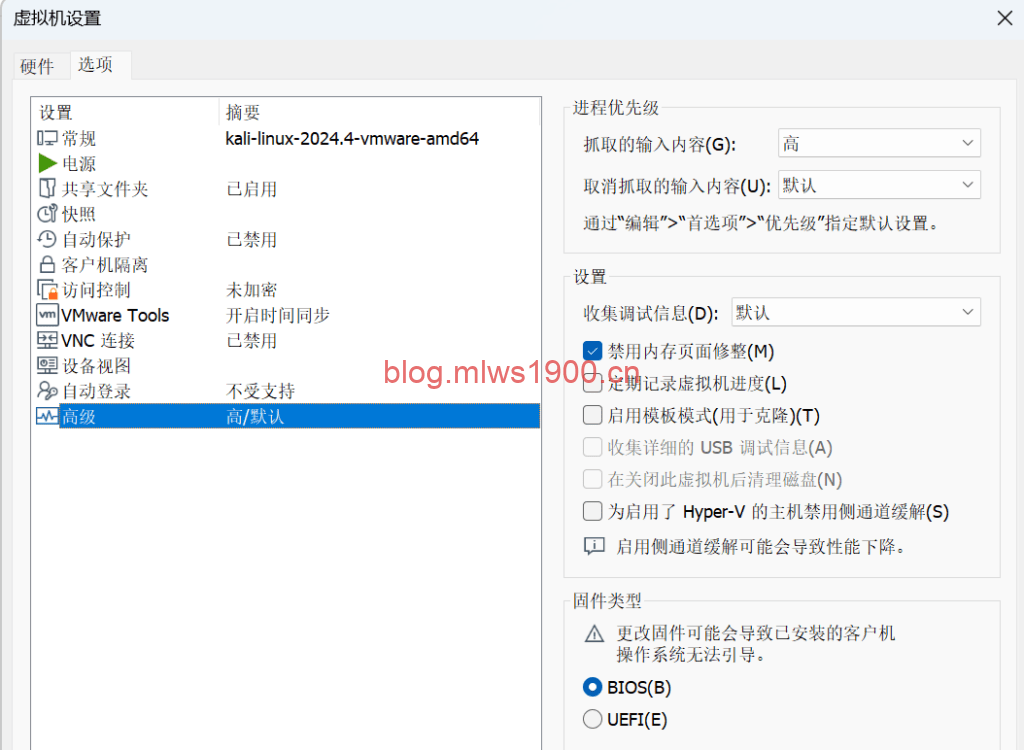
Task: Click the Autologin (自动登录) users icon
Action: pos(47,391)
